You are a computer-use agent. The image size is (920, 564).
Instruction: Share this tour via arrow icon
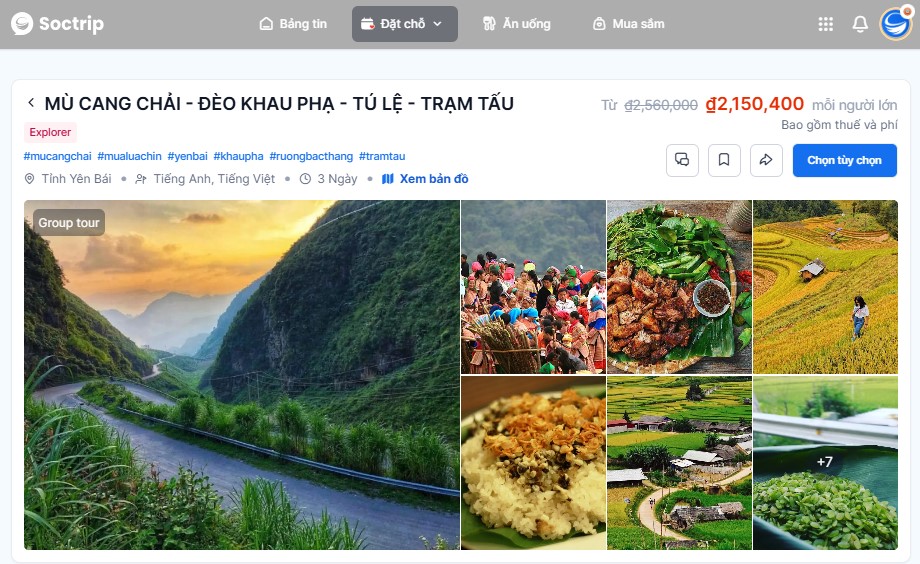tap(766, 160)
